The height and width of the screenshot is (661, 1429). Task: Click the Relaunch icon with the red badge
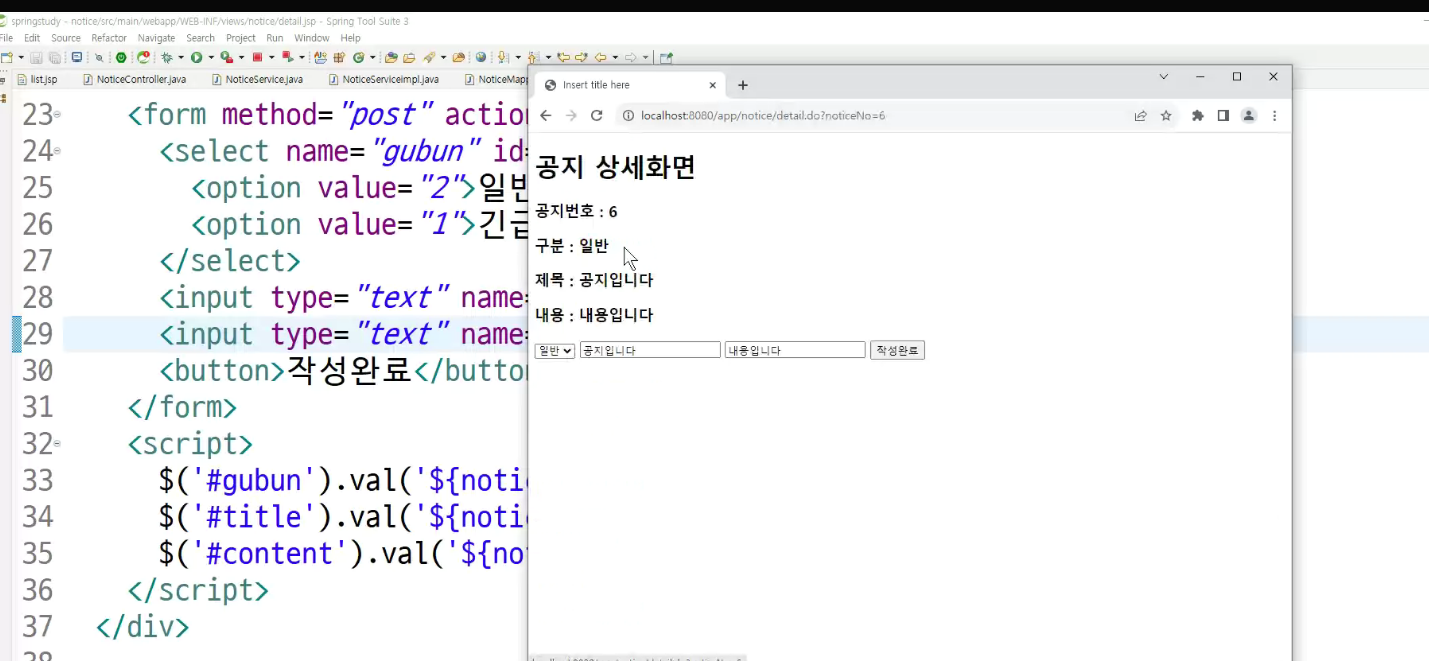coord(143,57)
